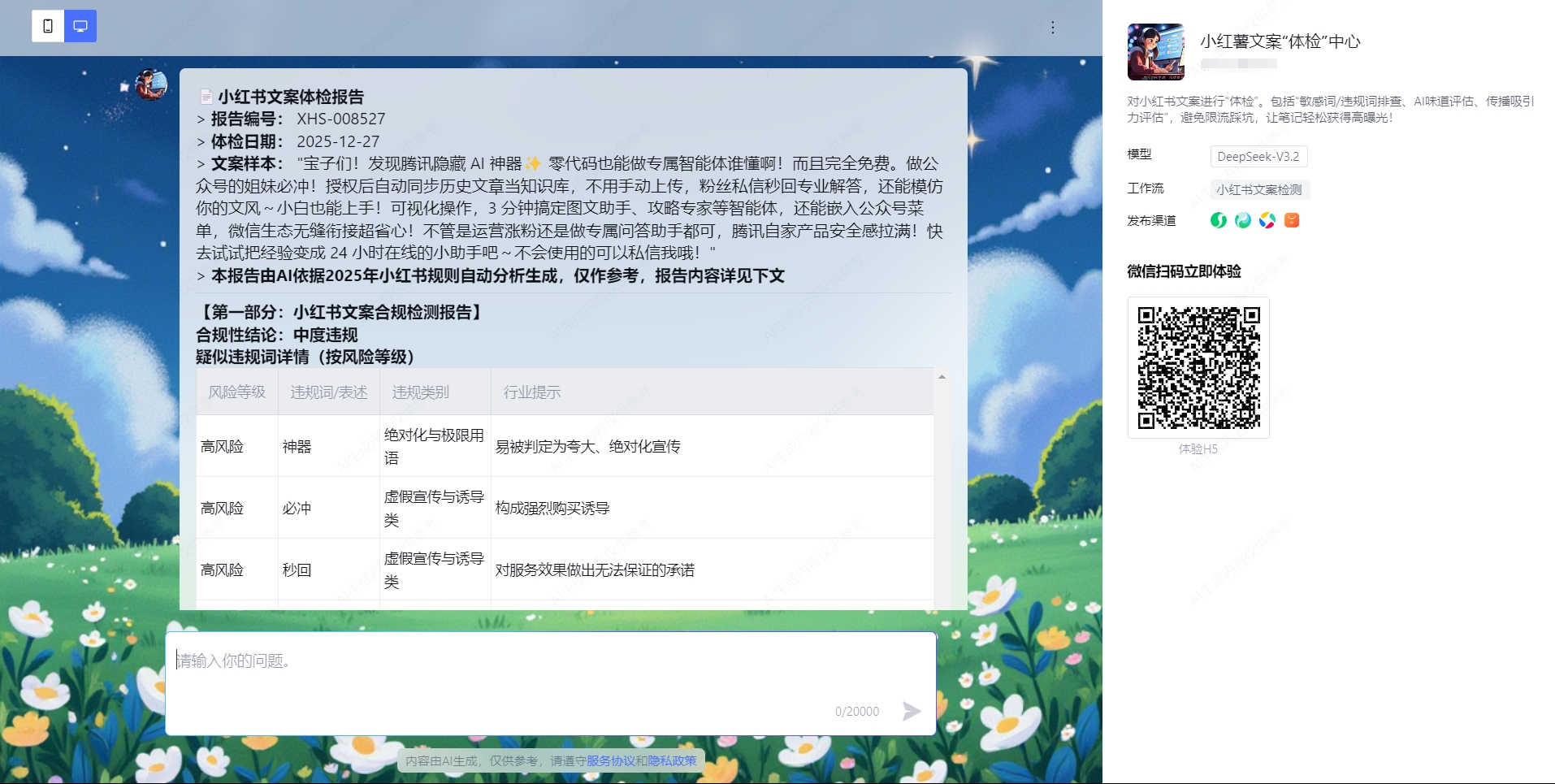Click the 发布渠道 label
The width and height of the screenshot is (1555, 784).
(x=1151, y=220)
